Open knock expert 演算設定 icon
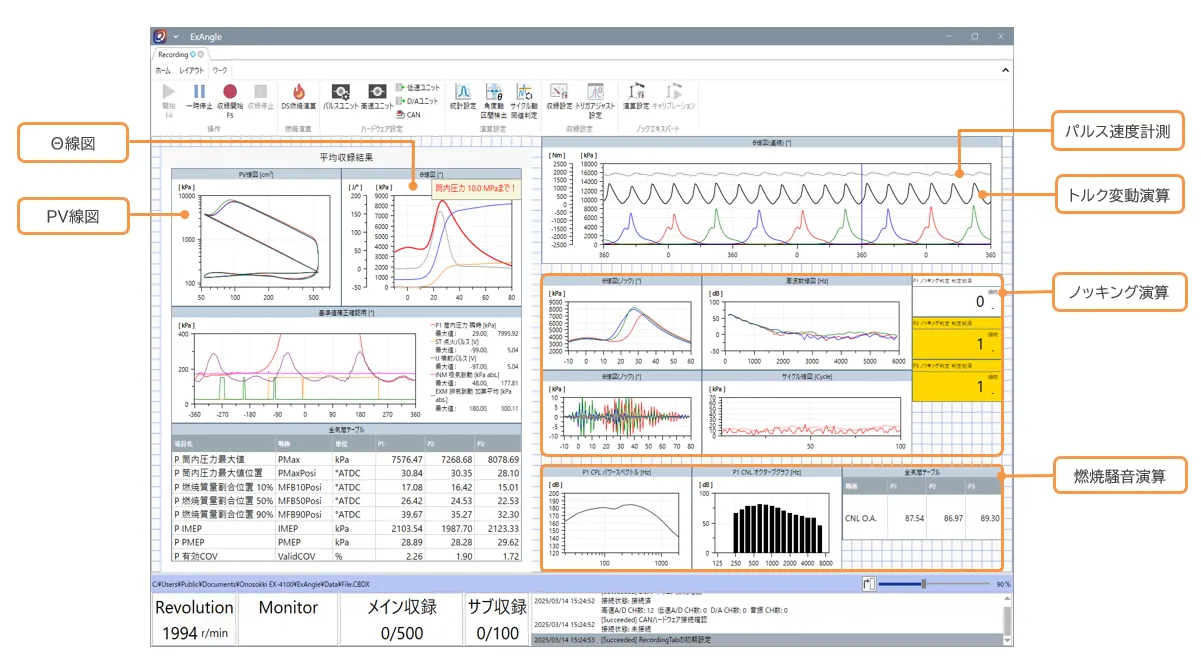Viewport: 1201px width, 664px height. coord(636,92)
